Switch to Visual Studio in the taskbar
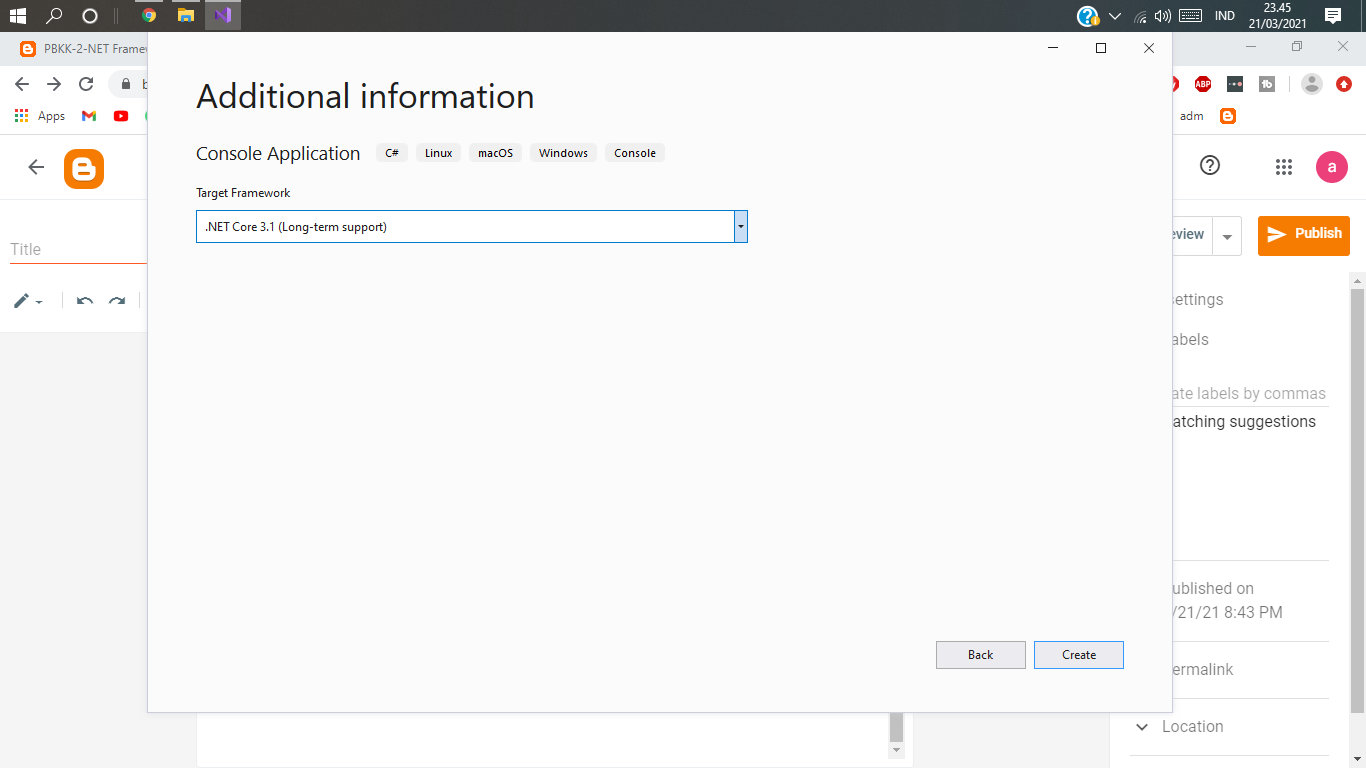The width and height of the screenshot is (1366, 768). coord(223,15)
